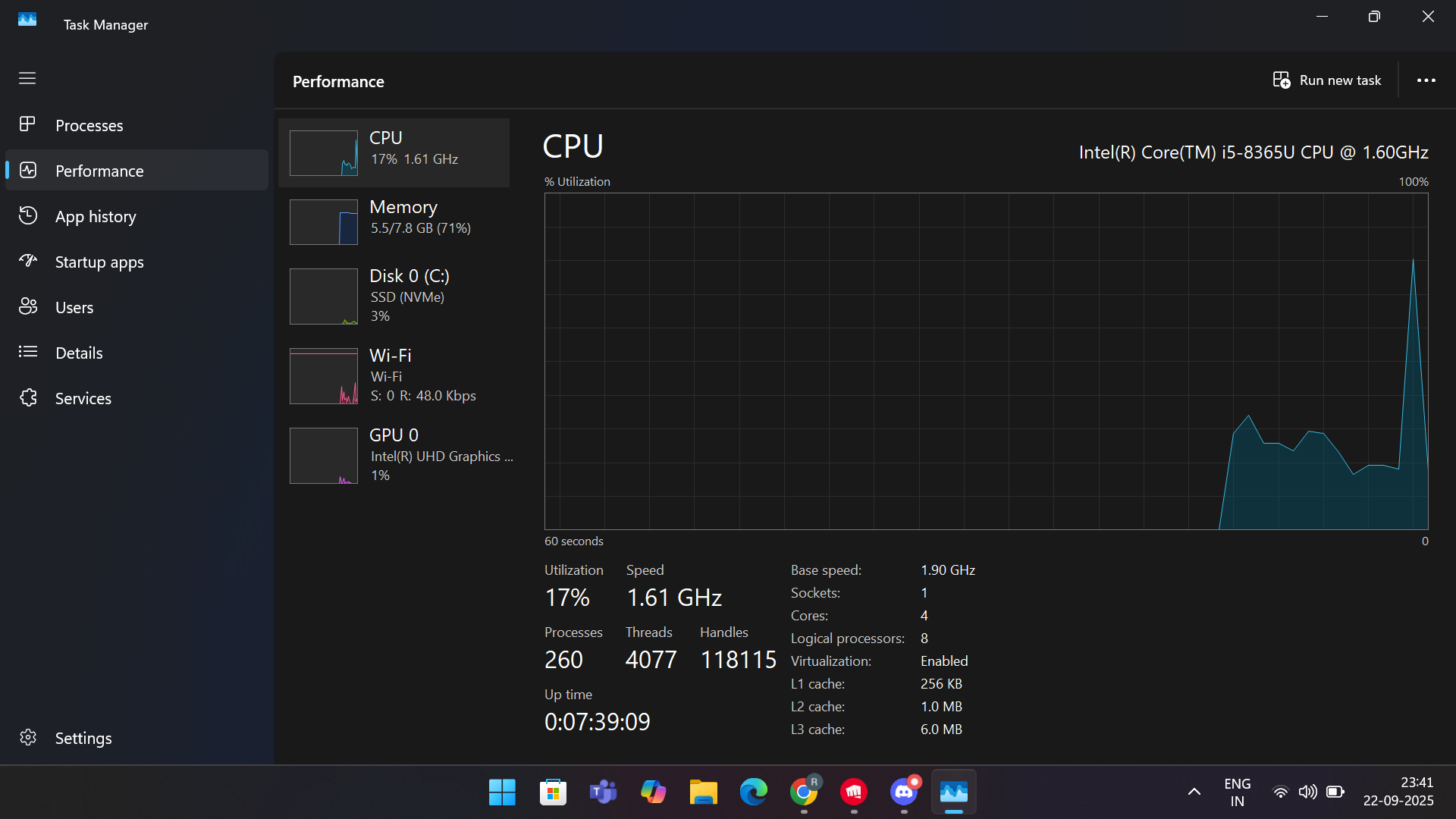This screenshot has height=819, width=1456.
Task: Click Run new task button
Action: pyautogui.click(x=1327, y=80)
